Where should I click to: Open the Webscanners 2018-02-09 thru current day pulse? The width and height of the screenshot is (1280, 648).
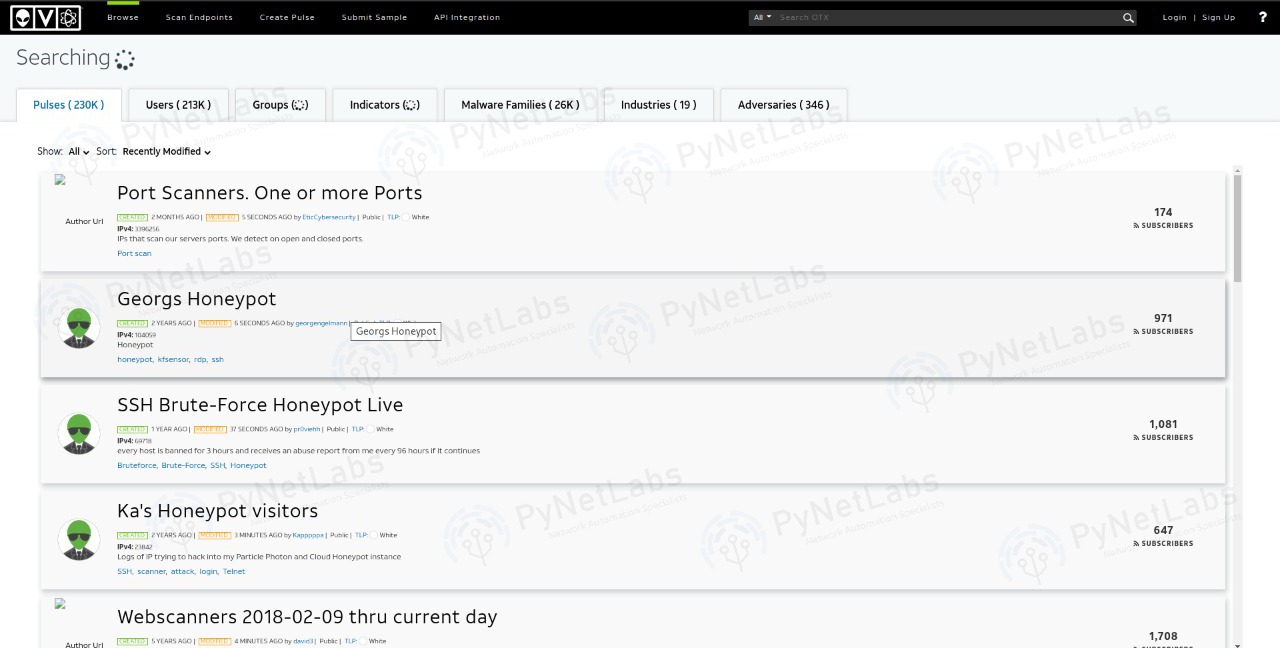coord(307,617)
